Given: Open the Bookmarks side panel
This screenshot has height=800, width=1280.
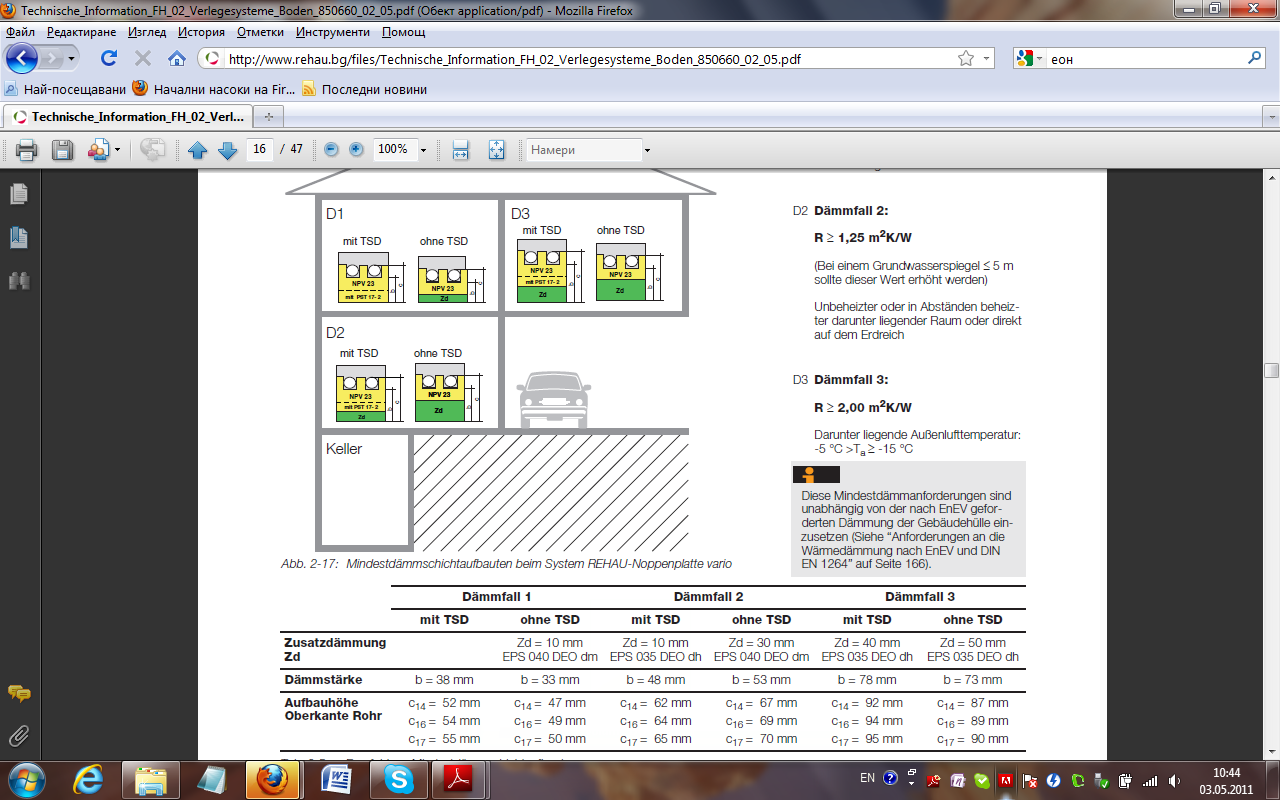Looking at the screenshot, I should click(19, 237).
